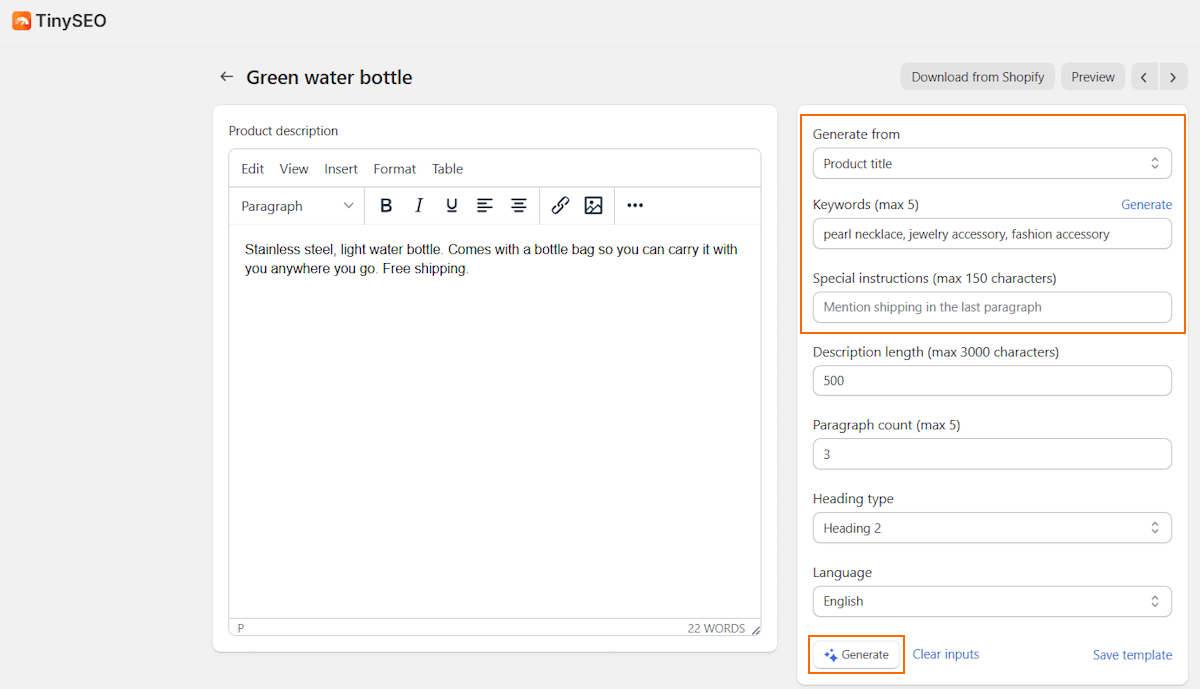Screen dimensions: 1200x689
Task: Toggle bold formatting
Action: click(386, 205)
